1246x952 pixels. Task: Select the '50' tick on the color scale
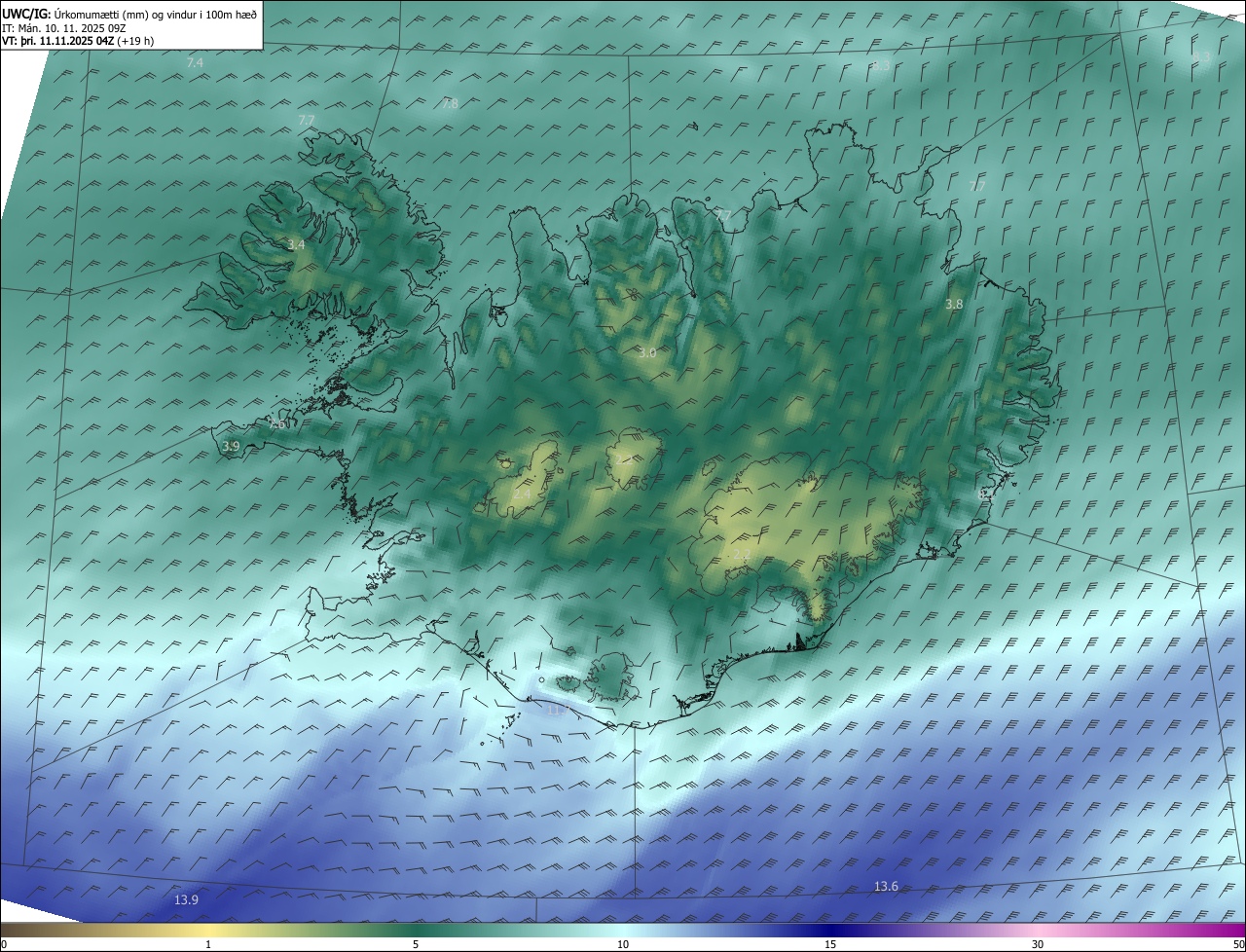pos(1238,944)
